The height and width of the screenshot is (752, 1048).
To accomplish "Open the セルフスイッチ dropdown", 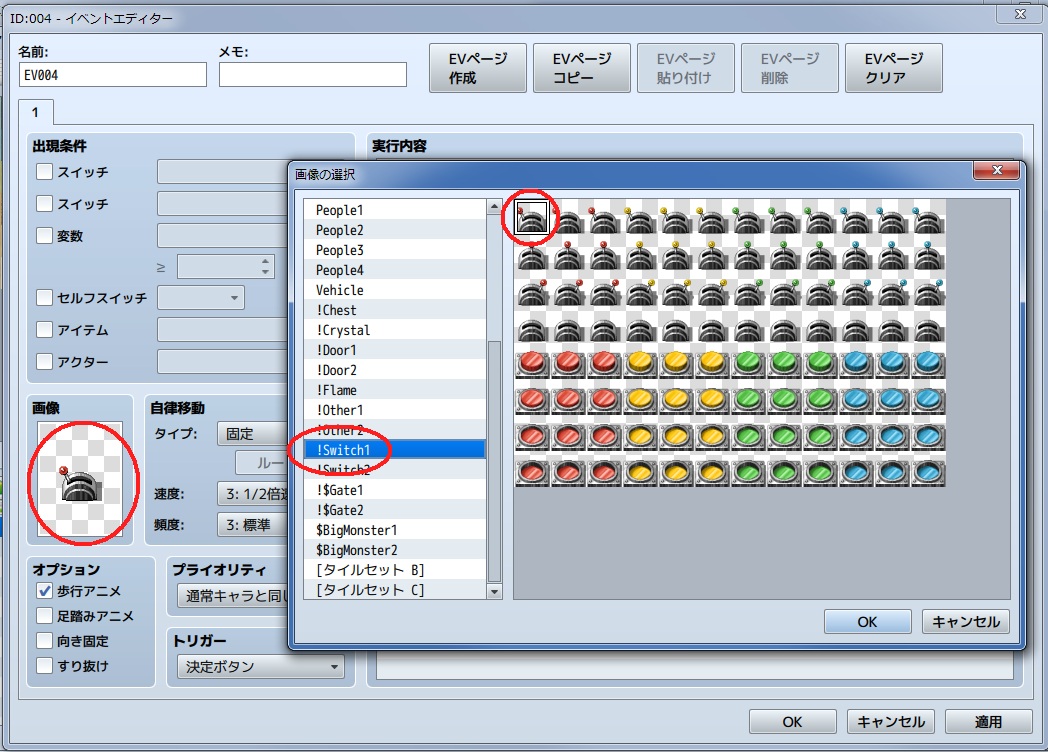I will coord(201,297).
